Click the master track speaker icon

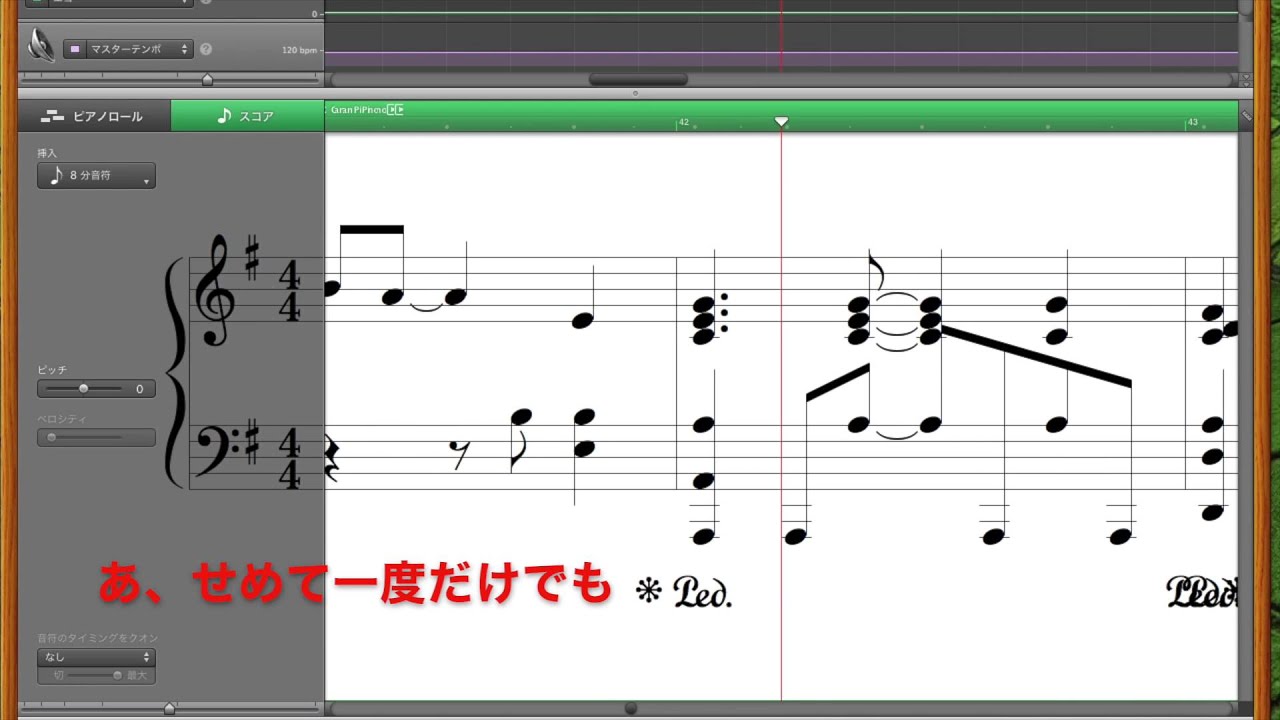click(41, 46)
